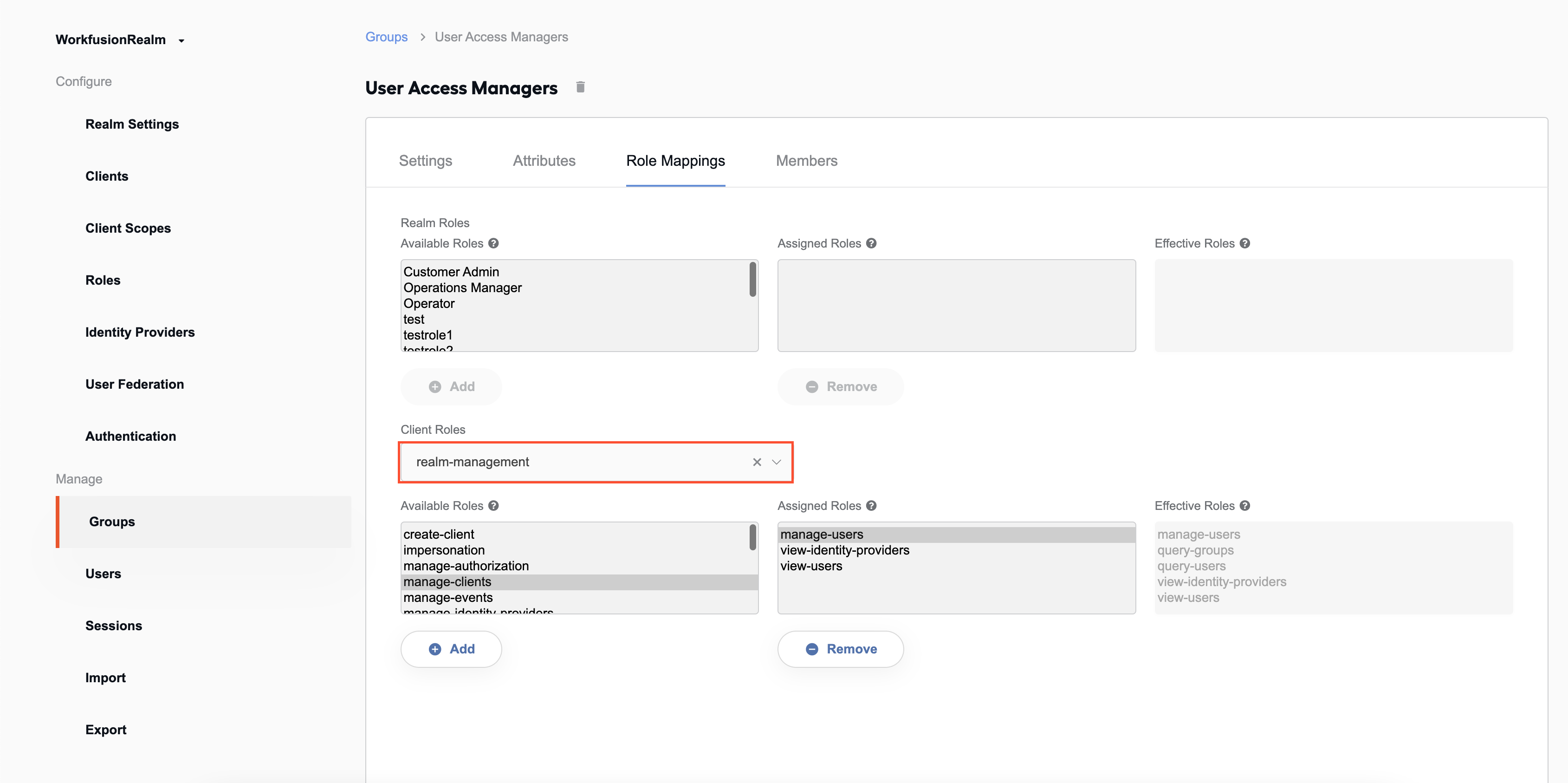
Task: Click the client available roles scrollbar
Action: click(752, 538)
